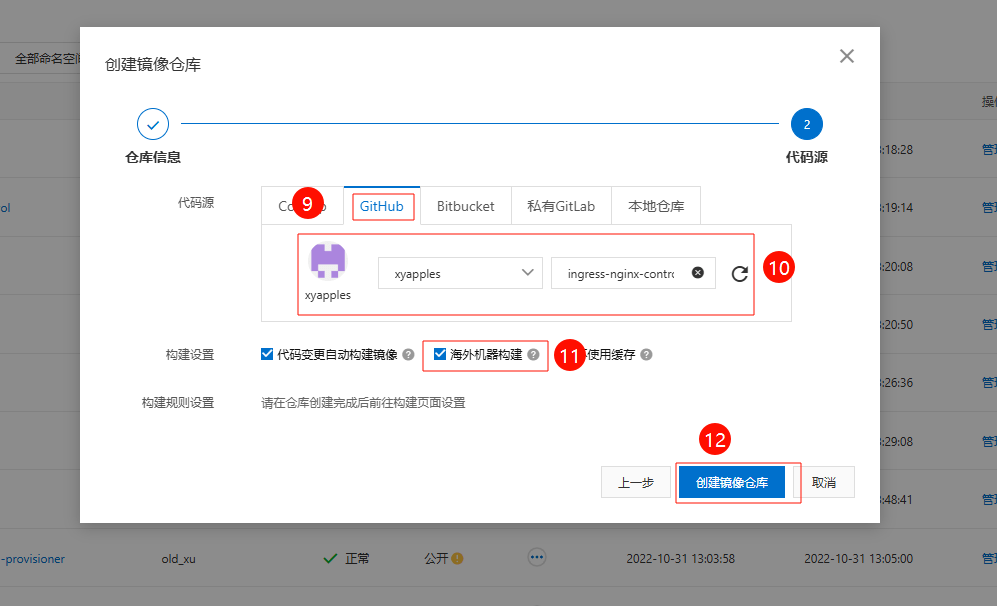Click the 创建镜像仓库 button

(x=732, y=482)
